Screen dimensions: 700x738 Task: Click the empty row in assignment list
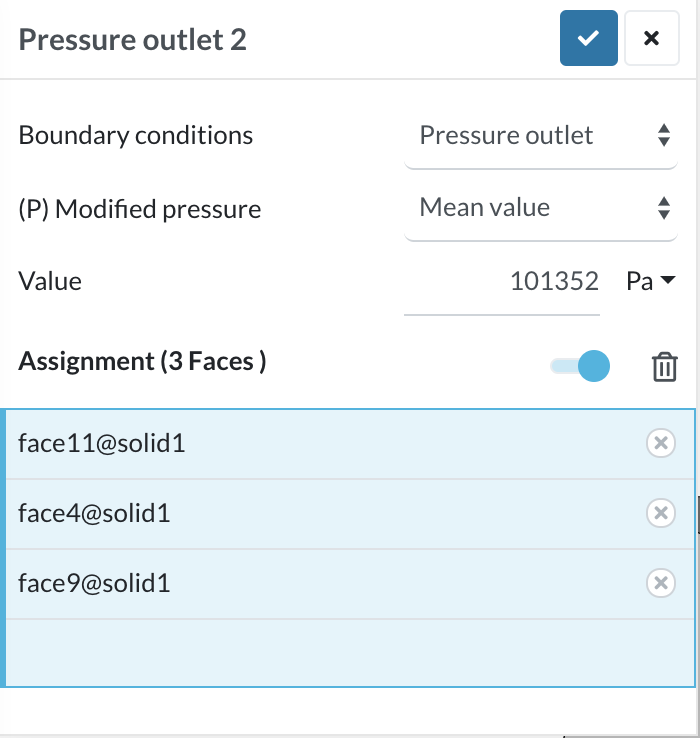click(x=350, y=652)
